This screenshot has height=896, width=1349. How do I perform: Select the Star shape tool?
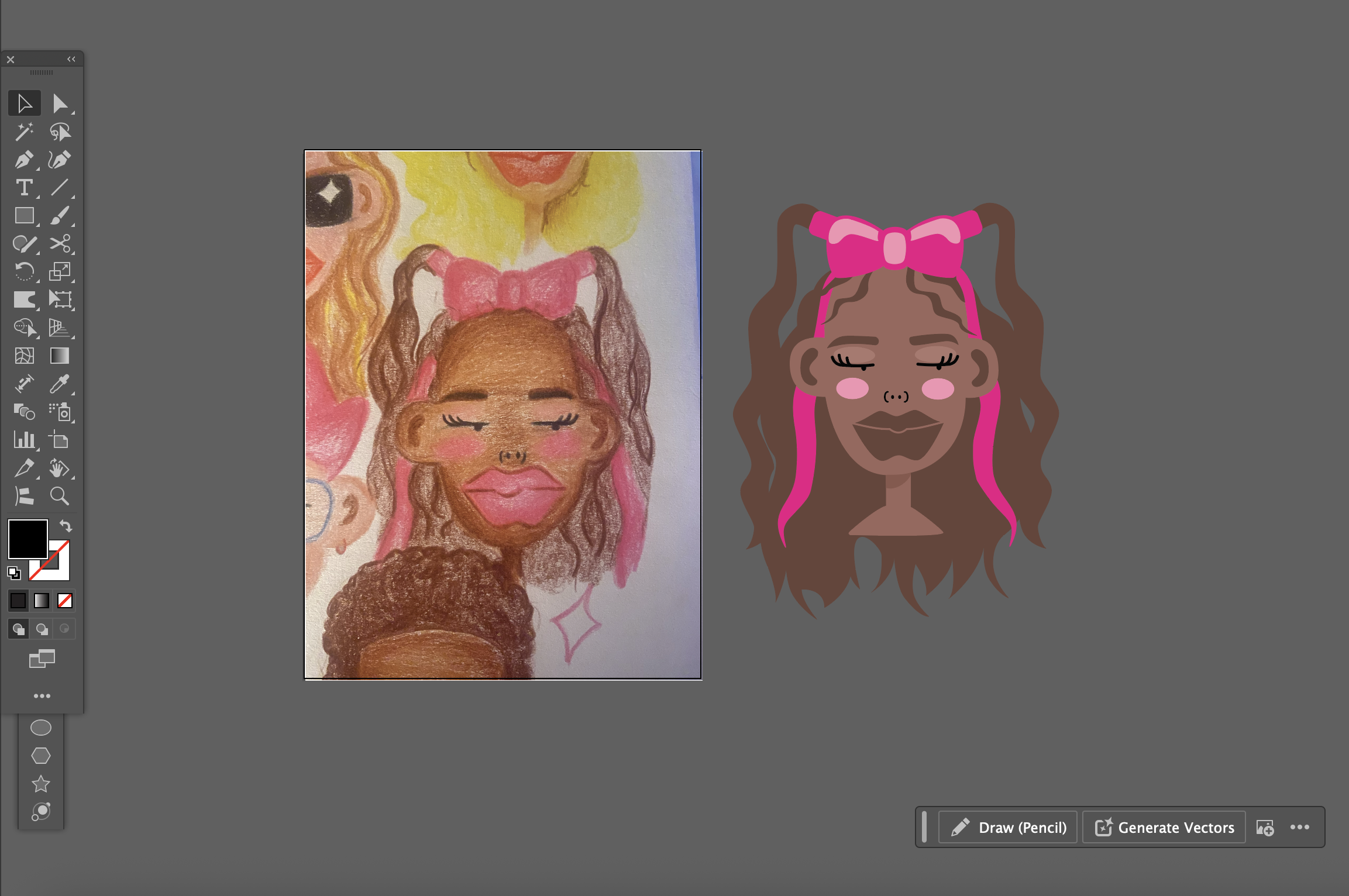41,784
